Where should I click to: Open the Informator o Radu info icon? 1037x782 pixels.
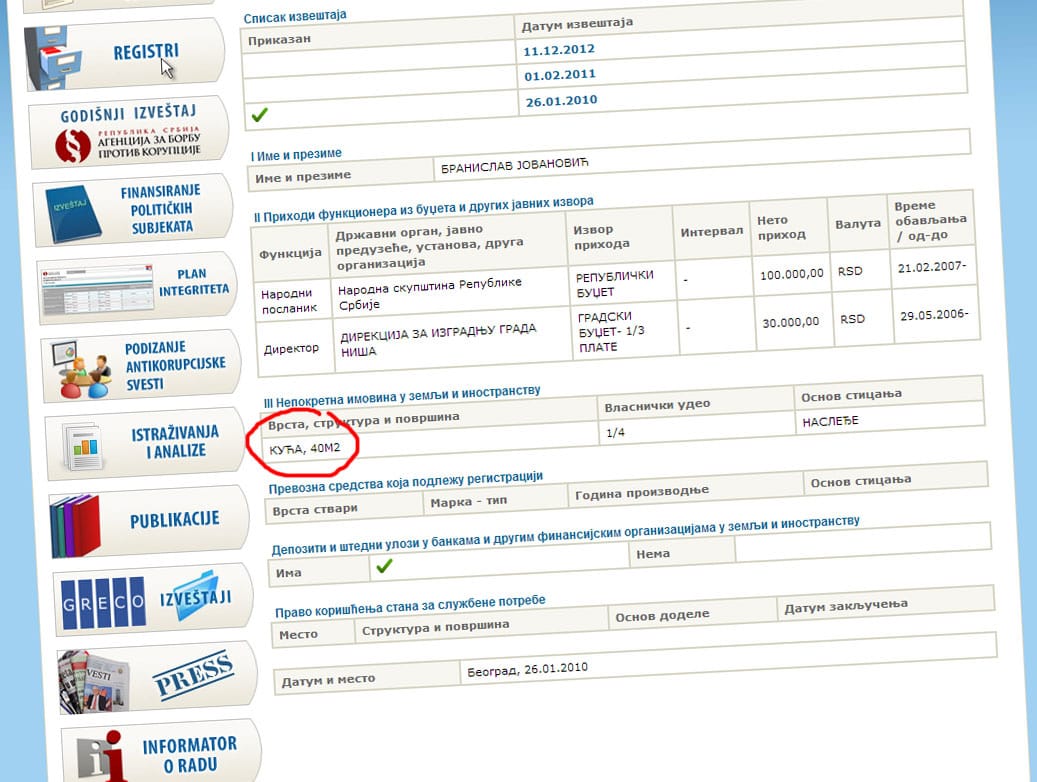[x=101, y=754]
